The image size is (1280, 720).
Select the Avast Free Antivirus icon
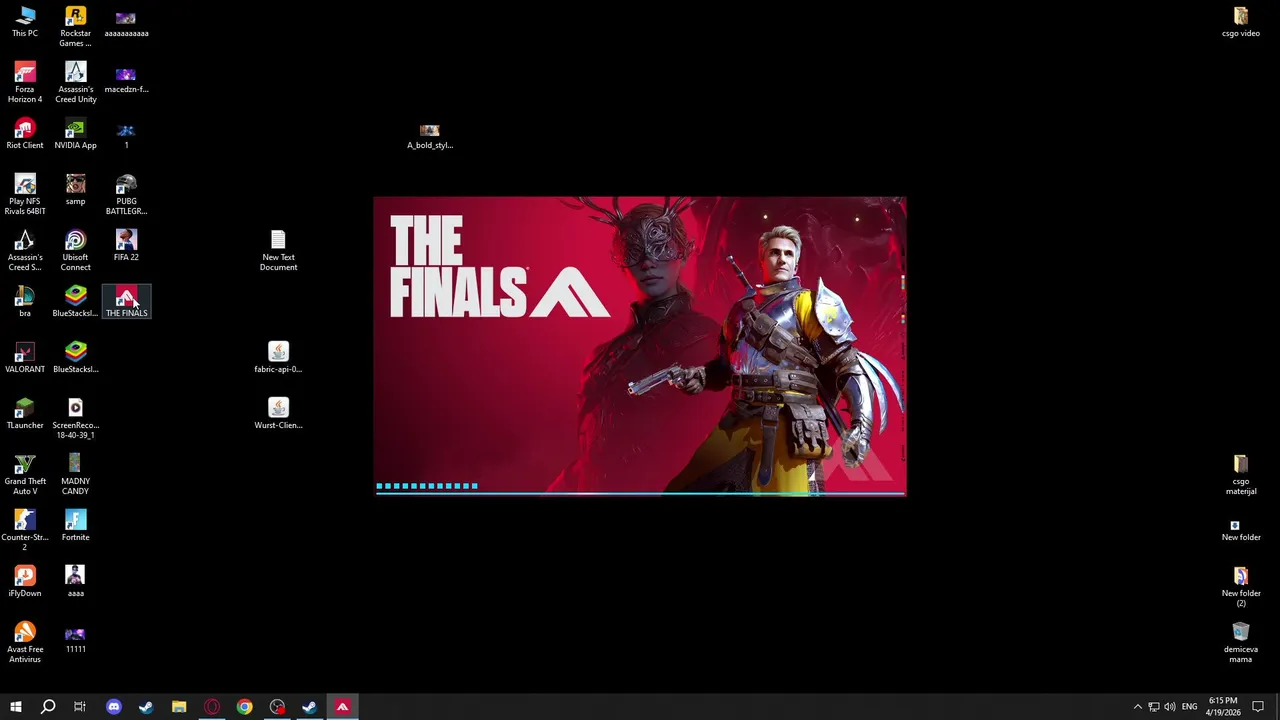click(x=25, y=642)
